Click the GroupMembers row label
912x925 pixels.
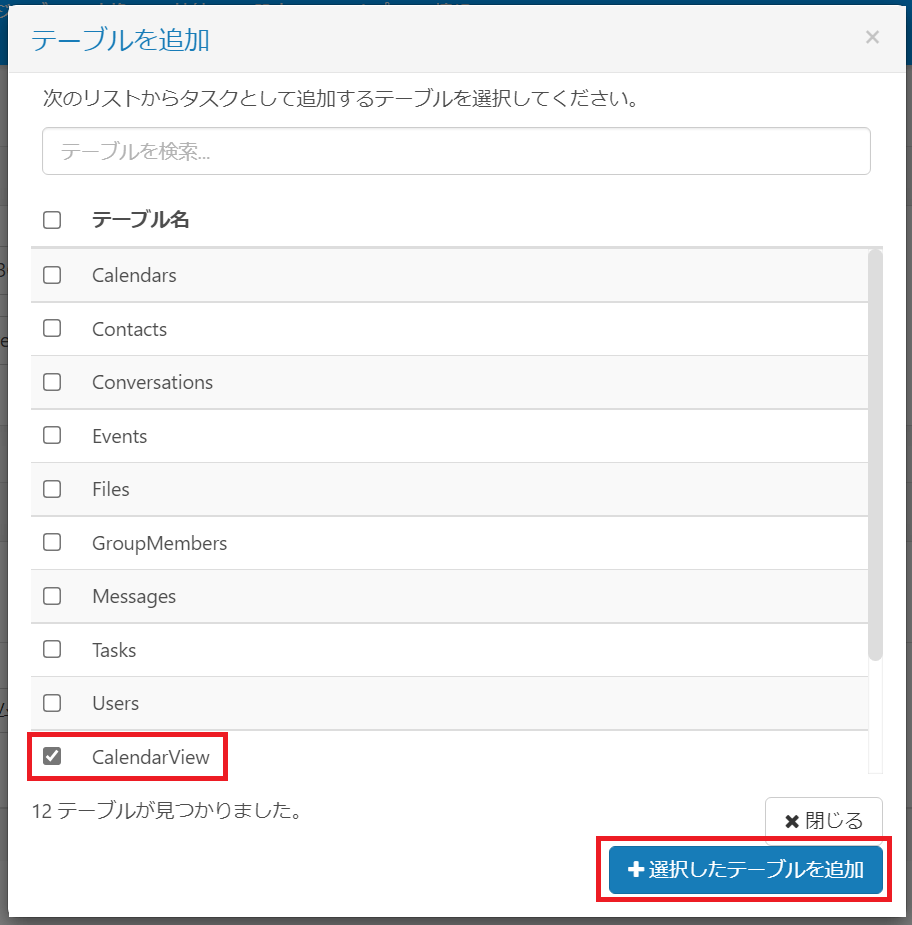point(159,543)
